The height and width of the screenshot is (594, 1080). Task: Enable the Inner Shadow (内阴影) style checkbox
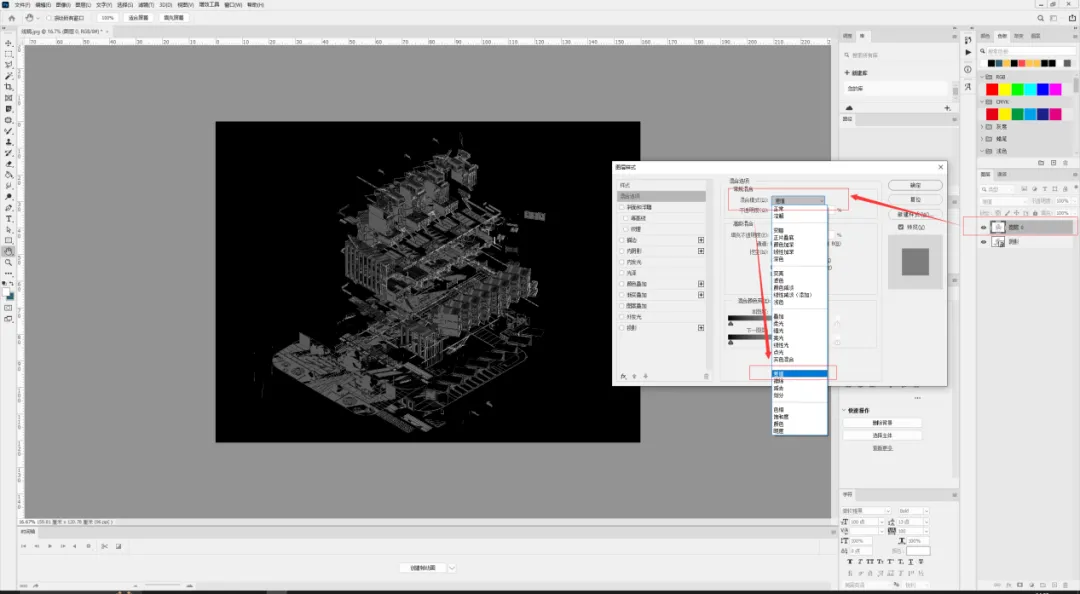click(x=622, y=251)
